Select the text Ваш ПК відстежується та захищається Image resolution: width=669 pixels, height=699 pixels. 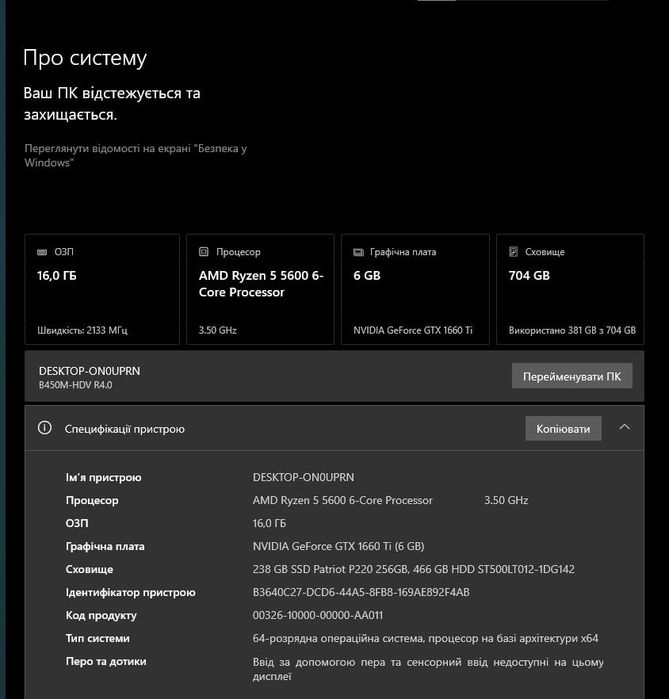pos(112,104)
